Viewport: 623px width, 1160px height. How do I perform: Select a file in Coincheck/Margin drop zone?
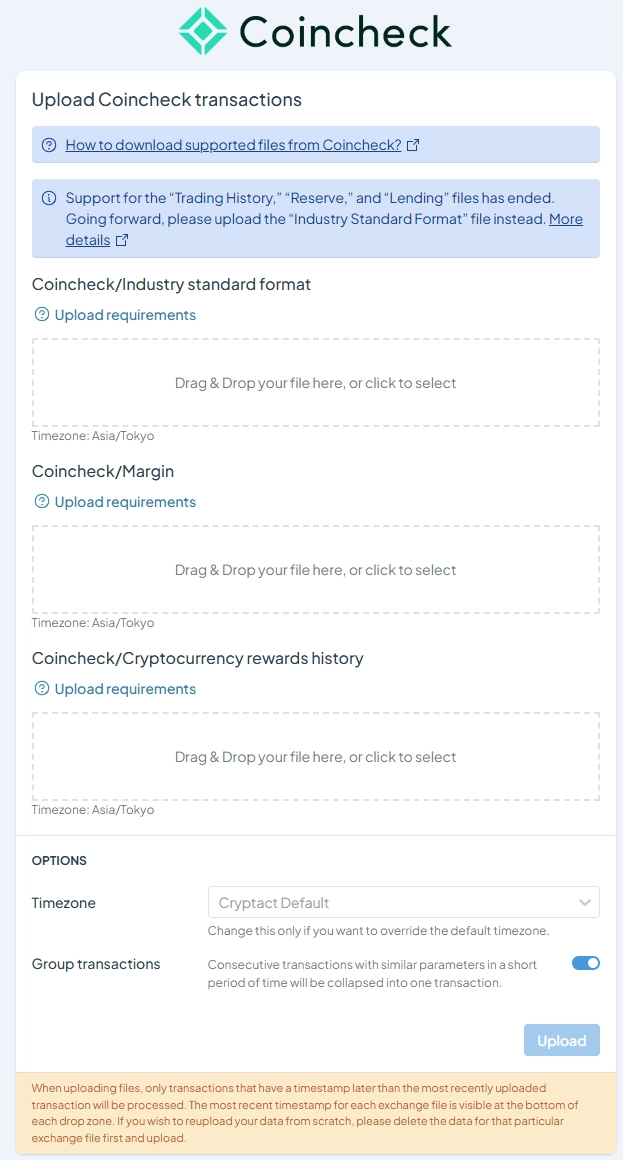315,570
